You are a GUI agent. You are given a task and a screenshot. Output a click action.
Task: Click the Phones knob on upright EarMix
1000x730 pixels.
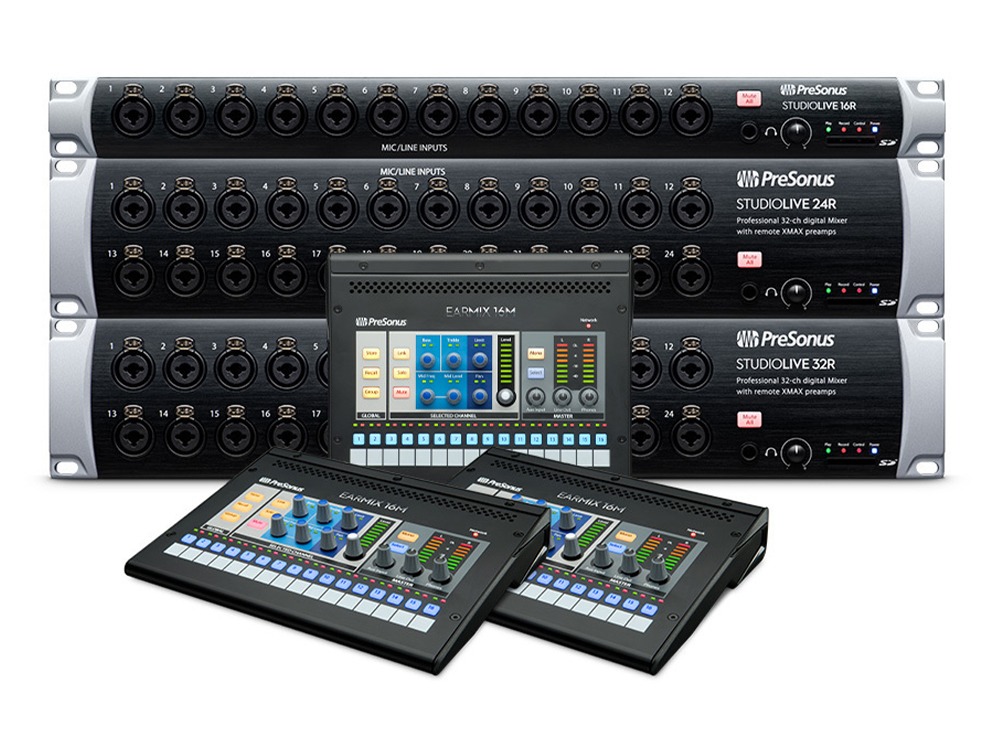(588, 397)
